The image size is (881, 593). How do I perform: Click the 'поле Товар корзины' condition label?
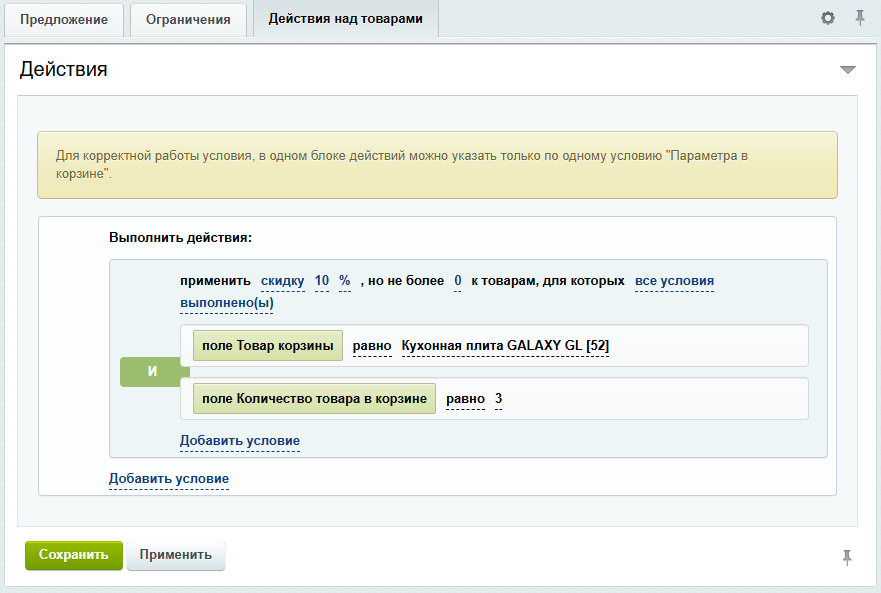point(268,346)
